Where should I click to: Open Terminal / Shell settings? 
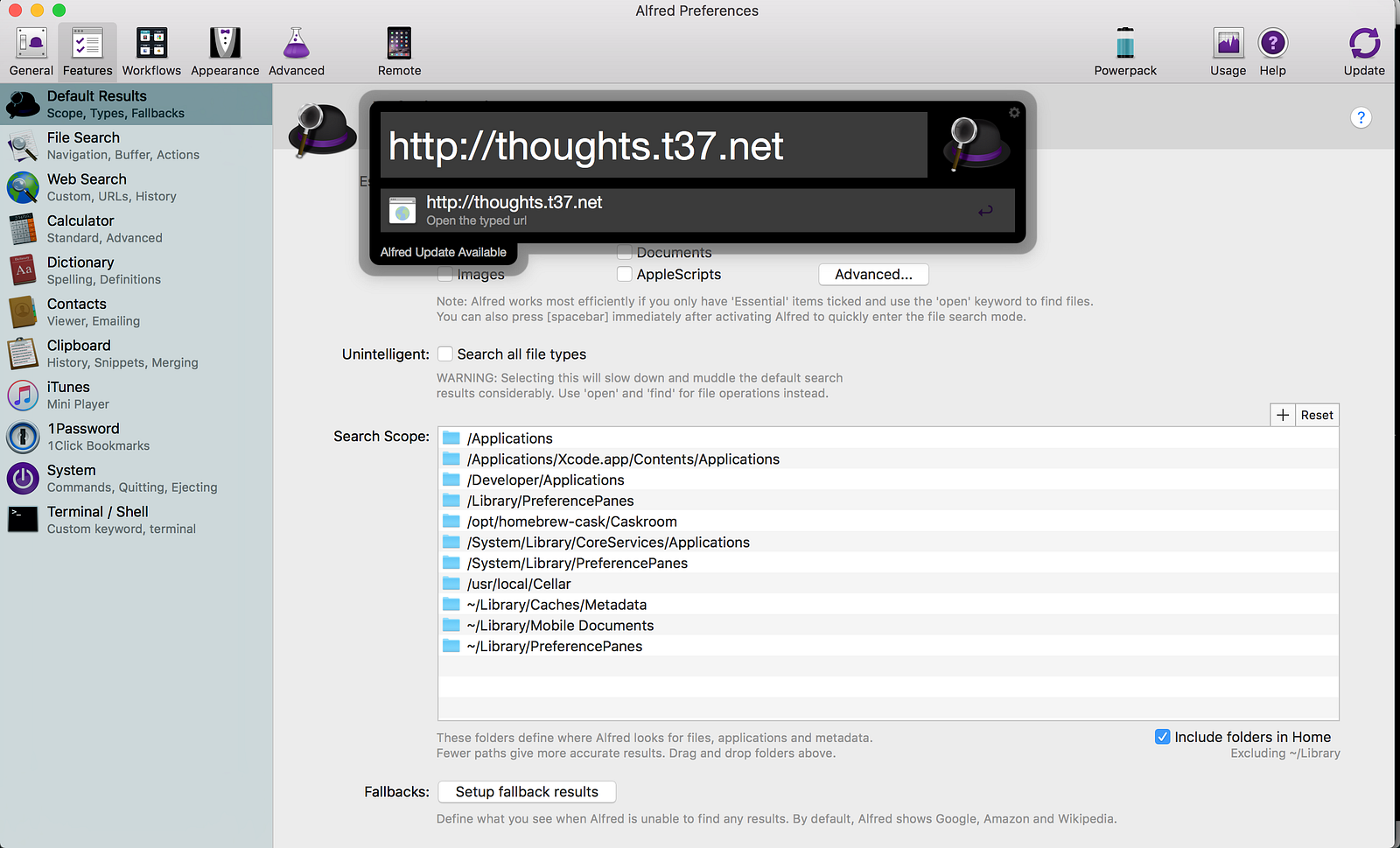point(136,520)
